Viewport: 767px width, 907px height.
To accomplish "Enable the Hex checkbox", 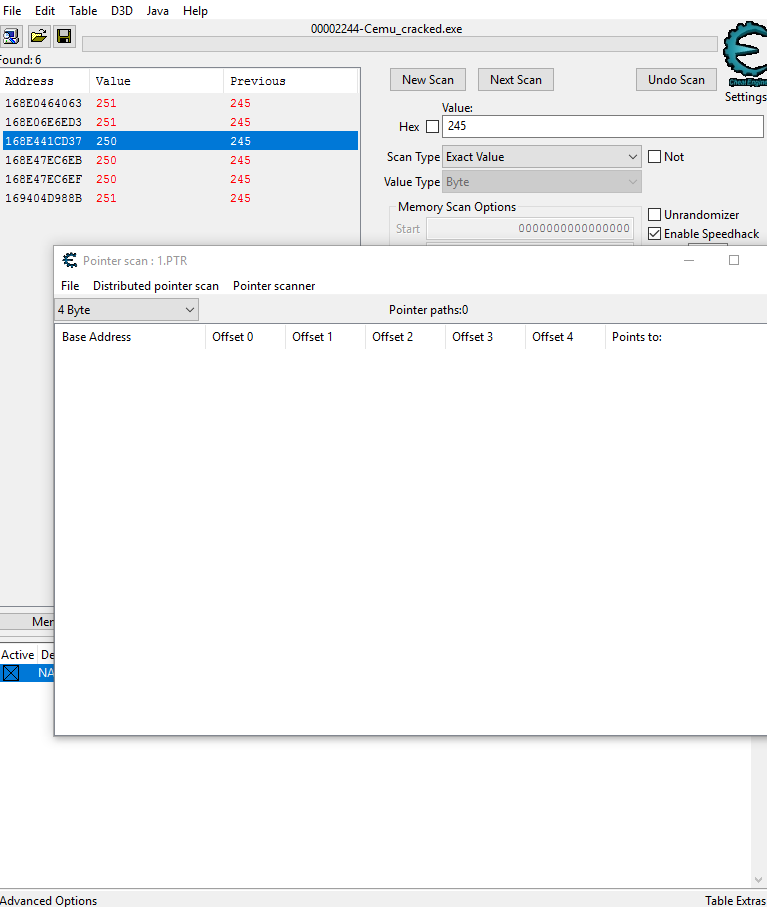I will [432, 127].
